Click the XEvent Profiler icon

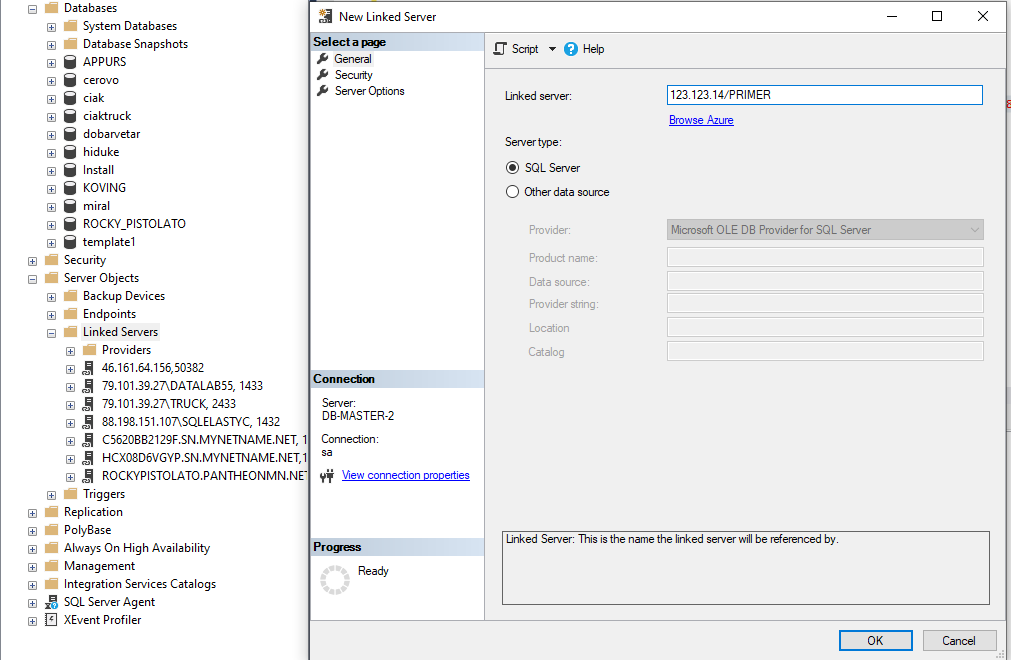[51, 620]
